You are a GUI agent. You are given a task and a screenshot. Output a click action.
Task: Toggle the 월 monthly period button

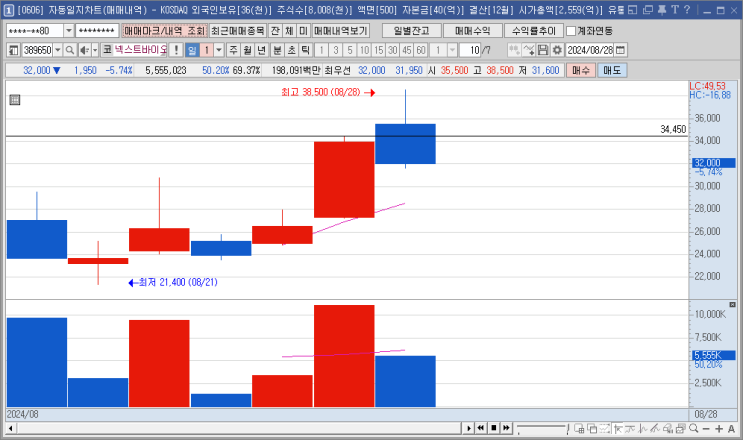point(247,50)
